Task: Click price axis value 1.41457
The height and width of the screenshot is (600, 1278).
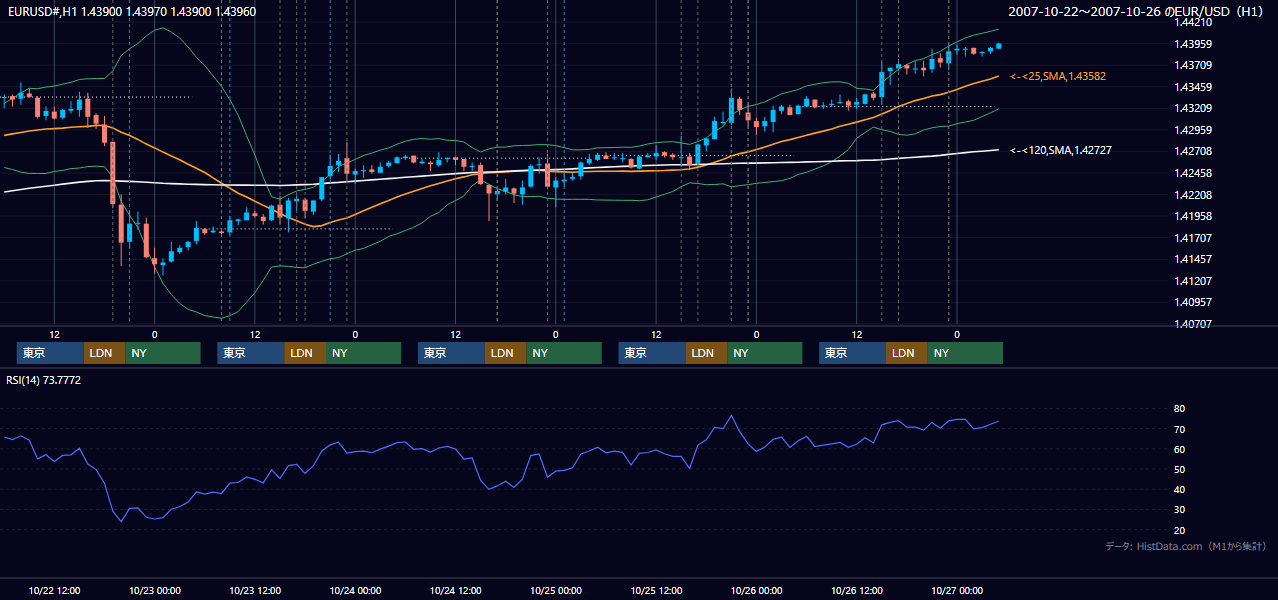Action: [x=1192, y=259]
